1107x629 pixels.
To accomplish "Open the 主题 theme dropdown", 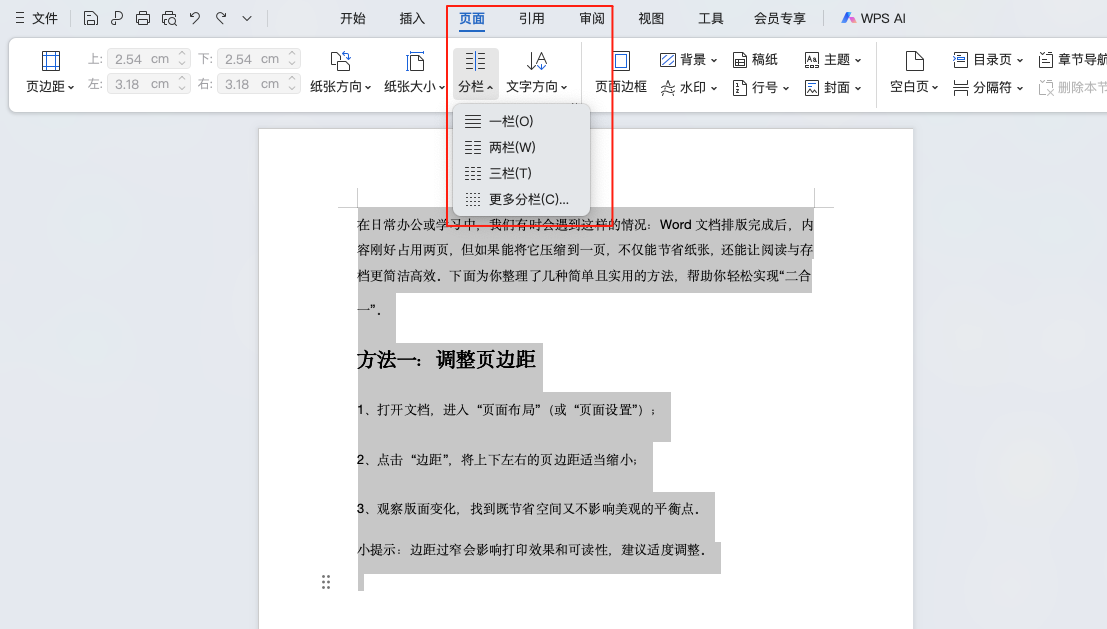I will (833, 58).
